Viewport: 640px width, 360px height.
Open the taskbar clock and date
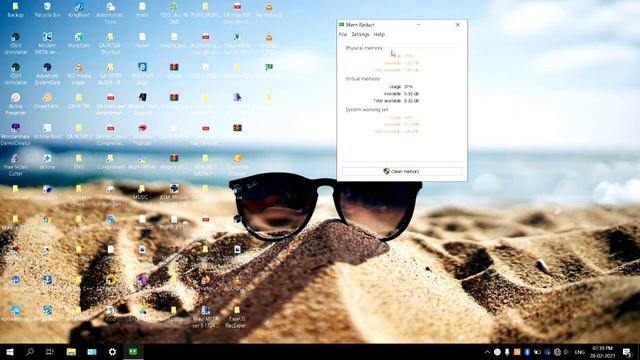[x=602, y=352]
